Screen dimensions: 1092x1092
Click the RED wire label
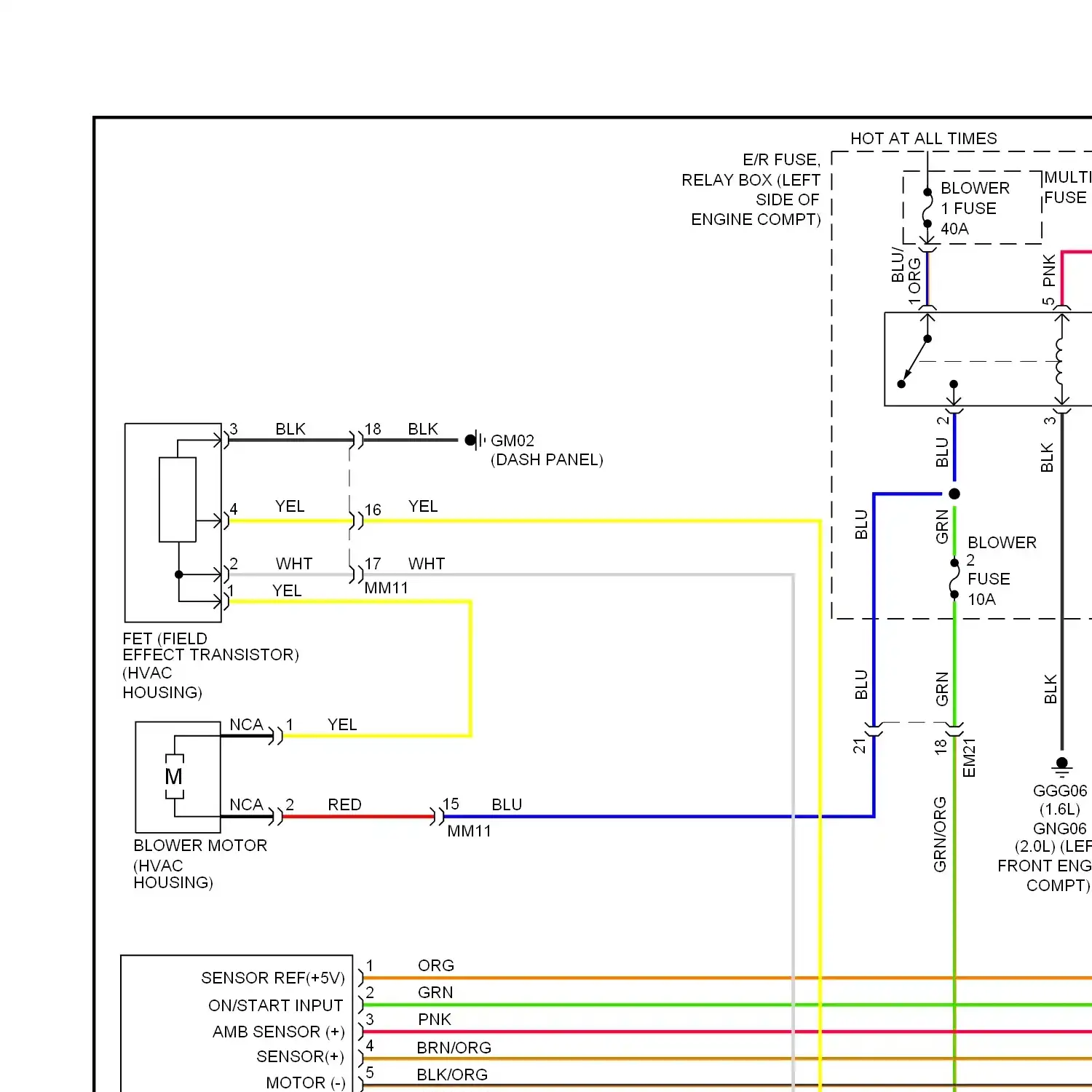click(344, 804)
